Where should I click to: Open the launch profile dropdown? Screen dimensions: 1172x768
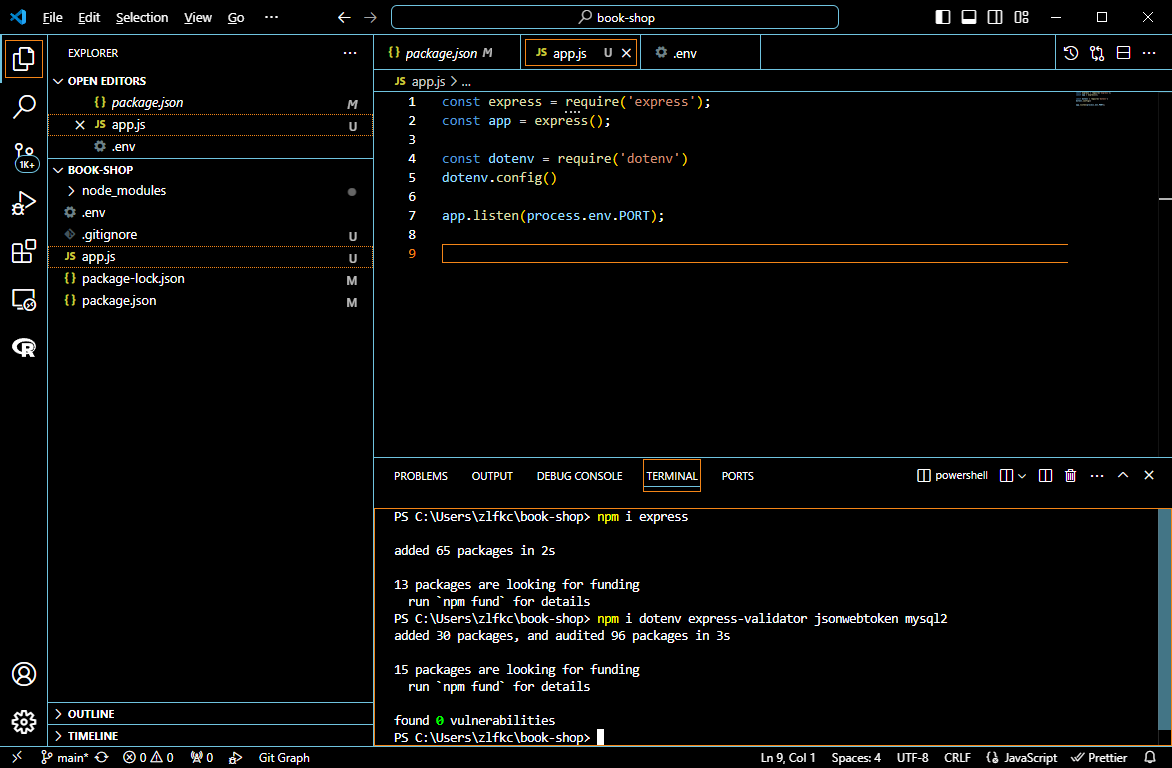(x=1022, y=476)
